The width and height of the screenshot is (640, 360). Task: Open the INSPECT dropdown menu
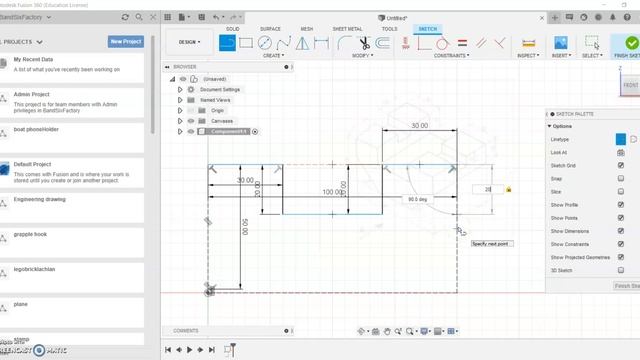pos(528,56)
